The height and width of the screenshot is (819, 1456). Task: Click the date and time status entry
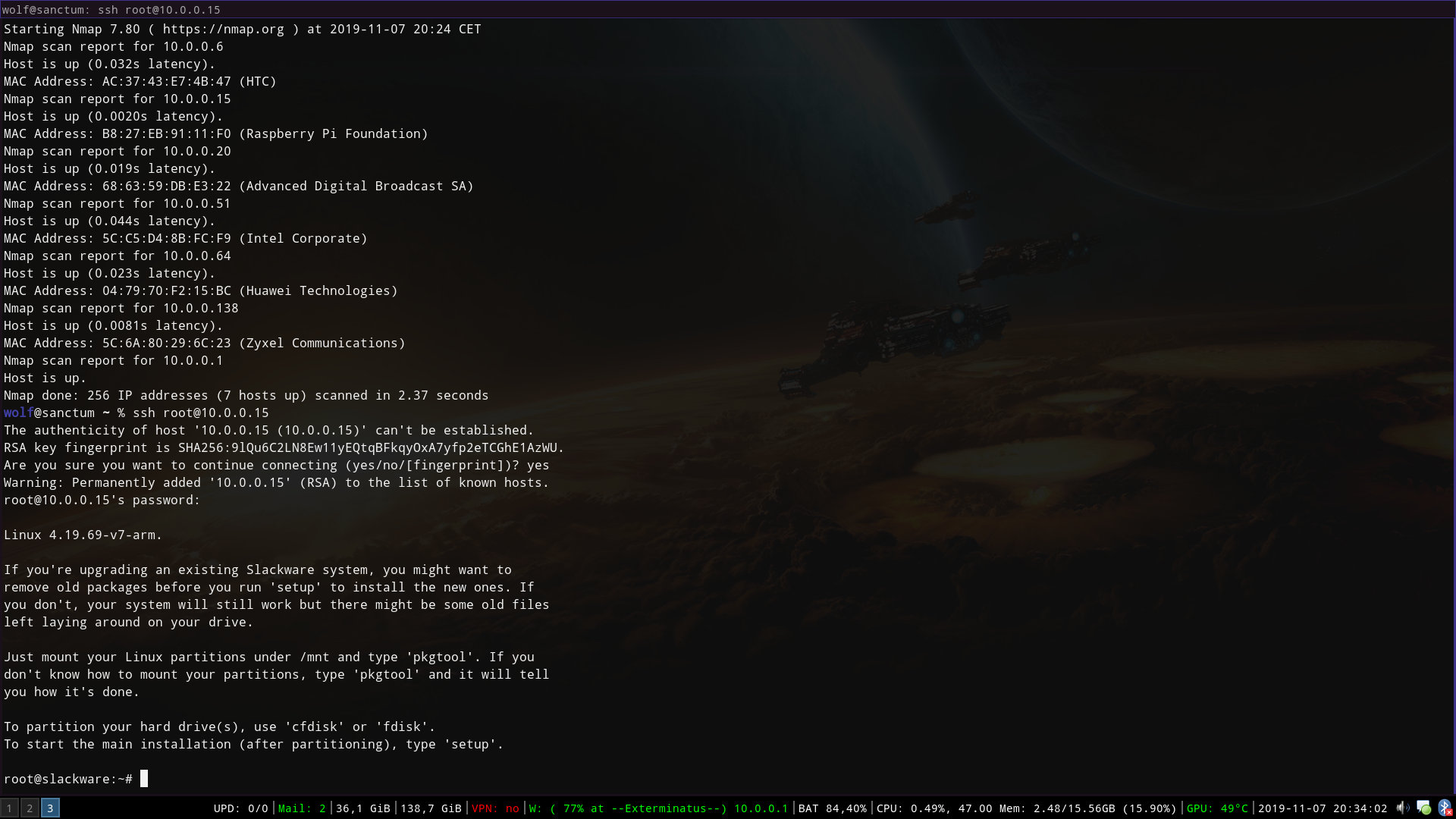click(1323, 808)
